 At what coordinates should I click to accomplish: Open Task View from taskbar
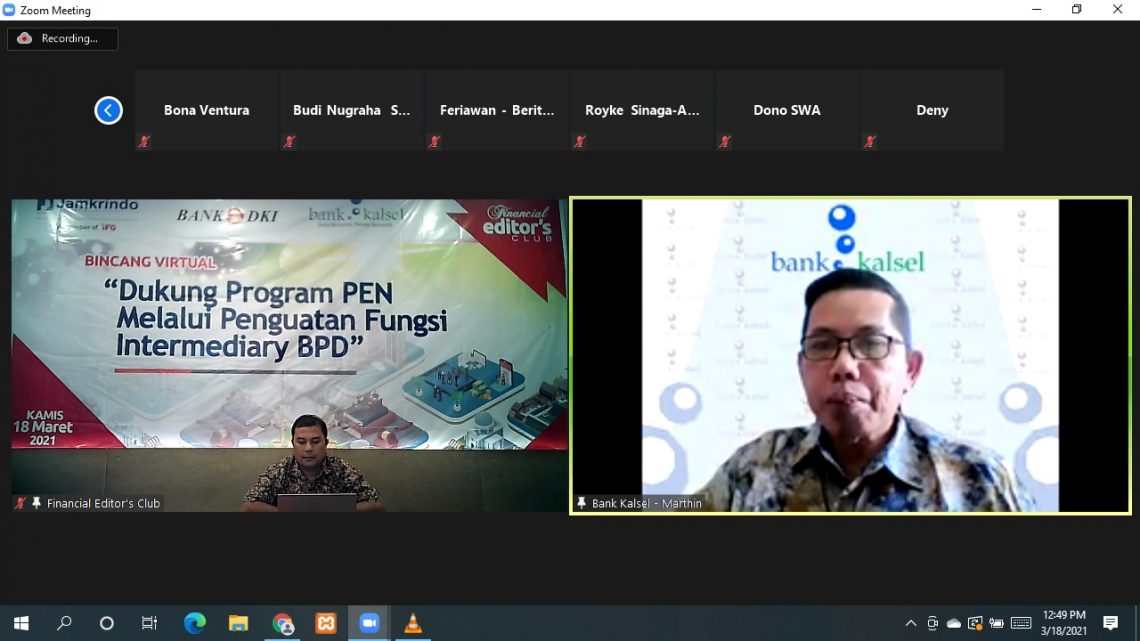click(149, 623)
